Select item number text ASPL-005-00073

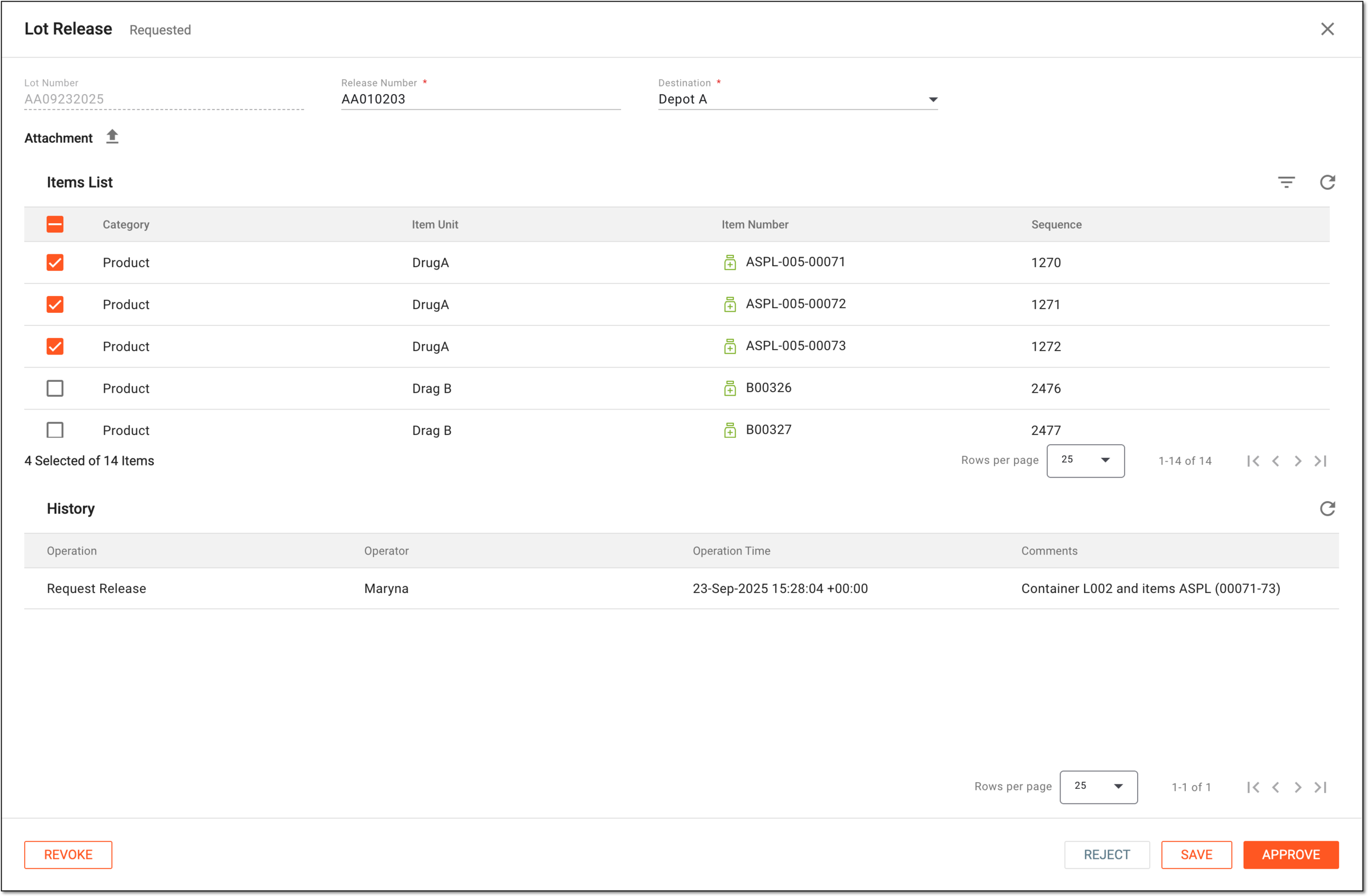click(x=796, y=346)
